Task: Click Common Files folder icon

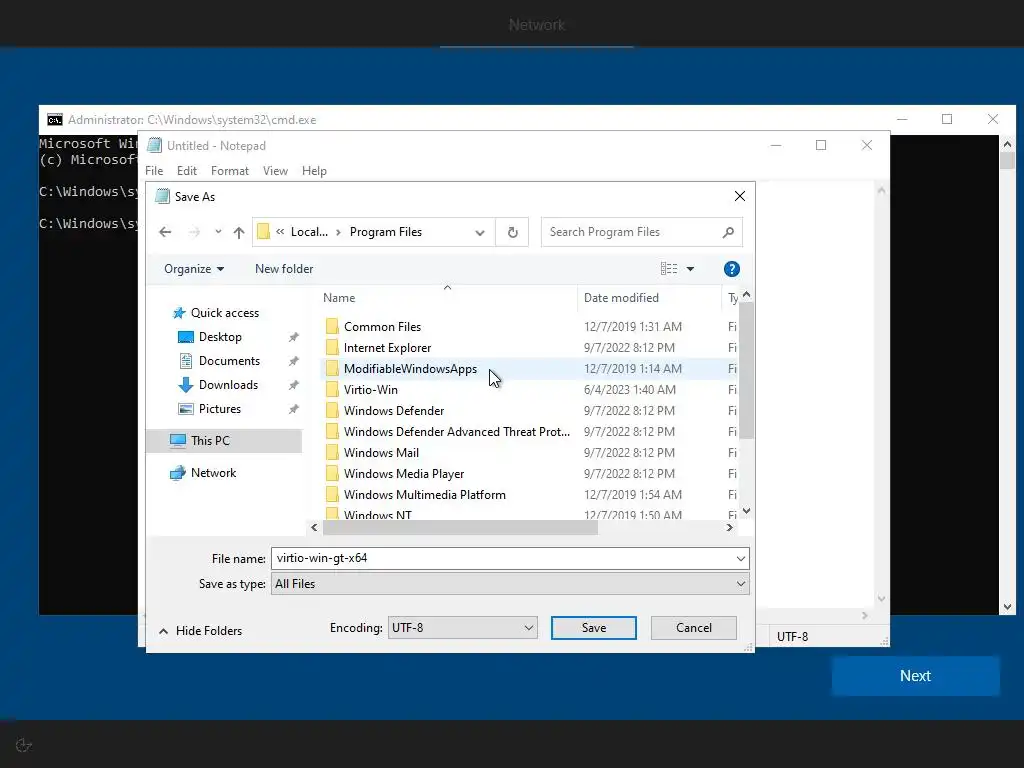Action: click(332, 327)
